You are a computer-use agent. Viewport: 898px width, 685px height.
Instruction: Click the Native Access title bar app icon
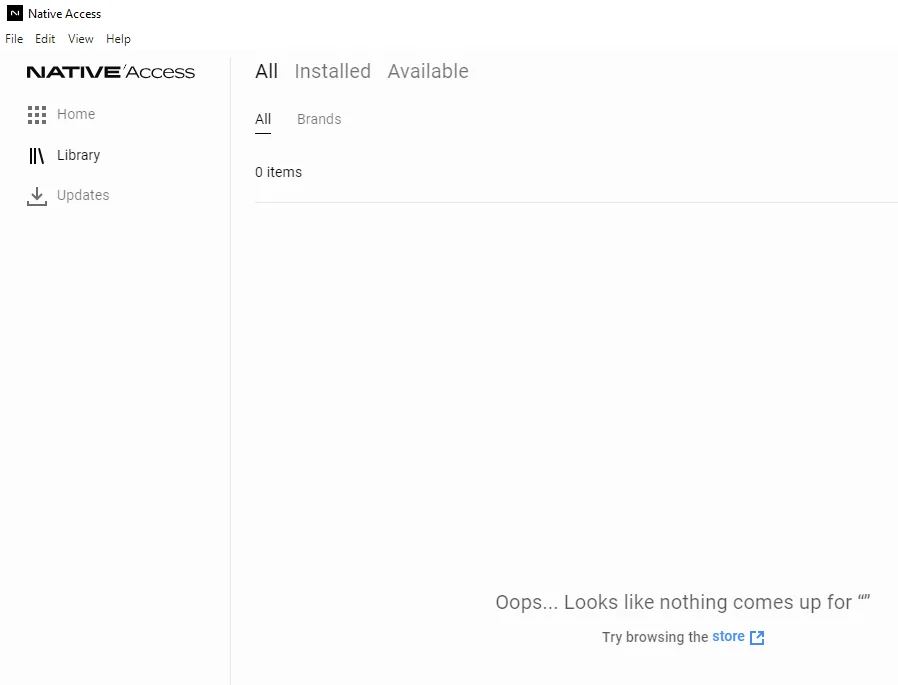click(15, 13)
